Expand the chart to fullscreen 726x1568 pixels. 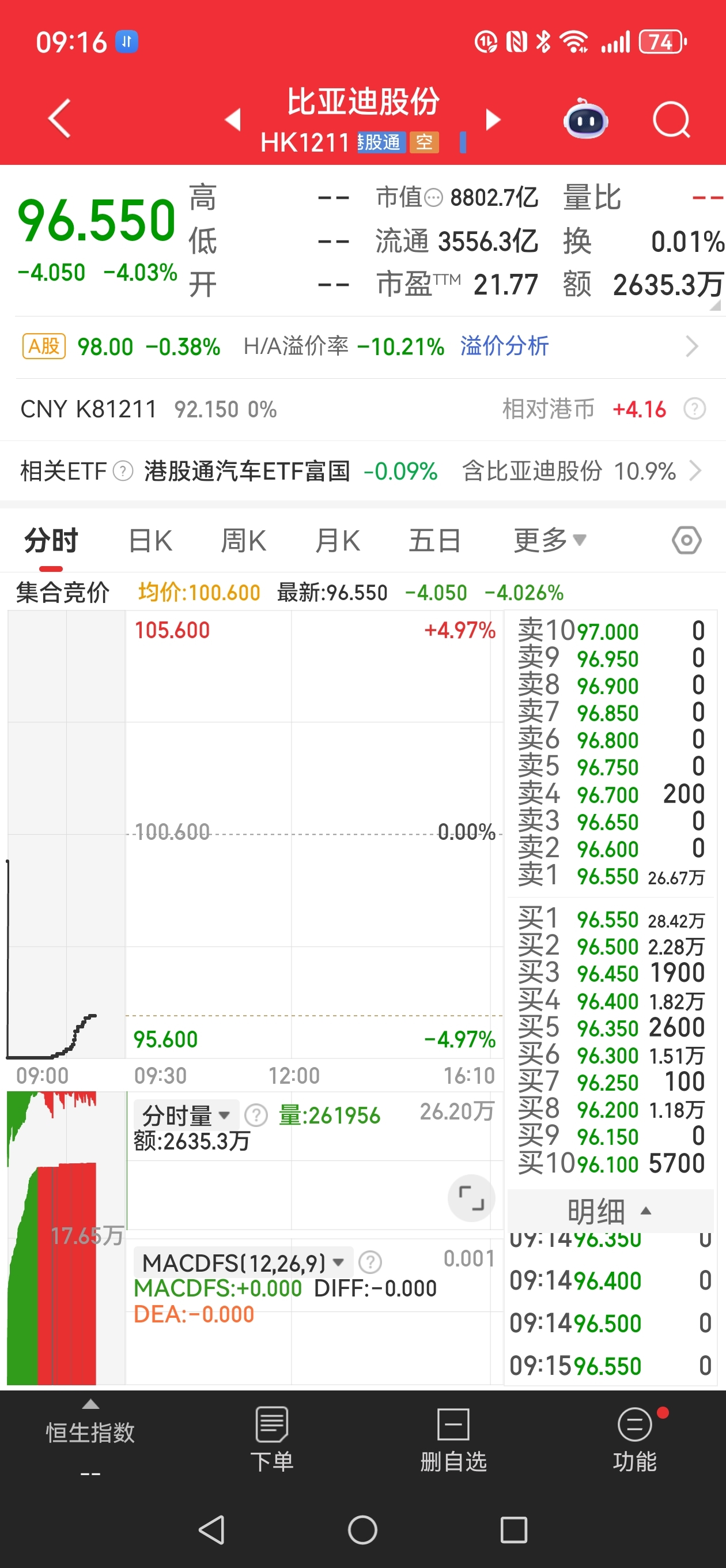point(471,1198)
